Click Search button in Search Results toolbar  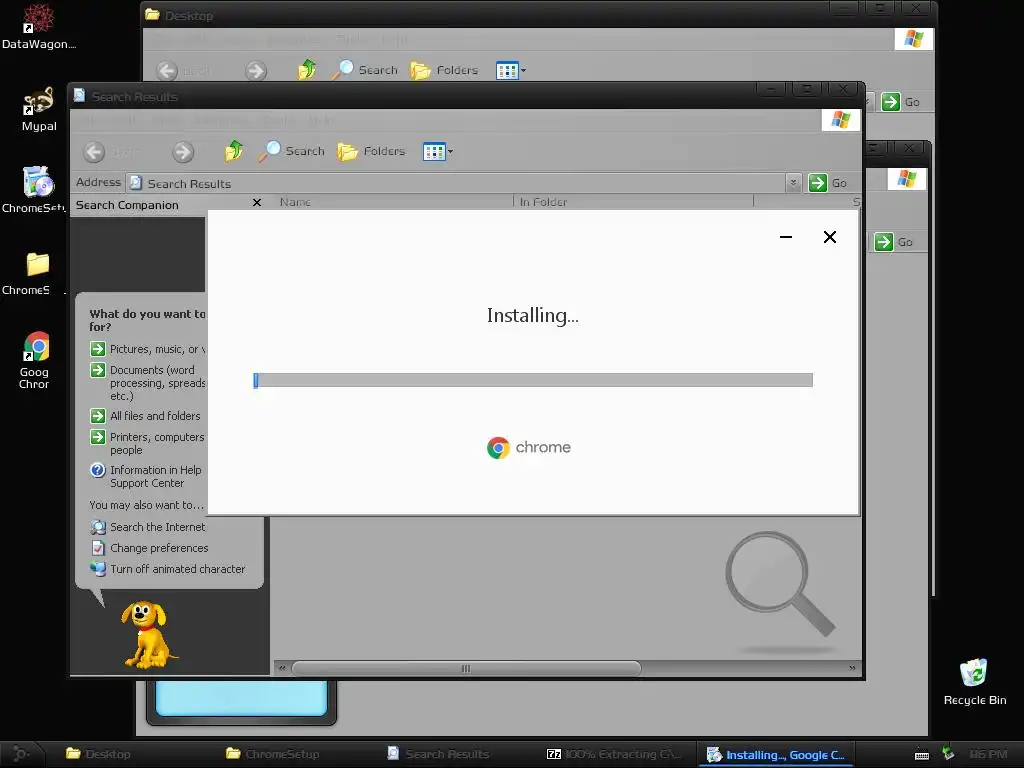pyautogui.click(x=291, y=151)
